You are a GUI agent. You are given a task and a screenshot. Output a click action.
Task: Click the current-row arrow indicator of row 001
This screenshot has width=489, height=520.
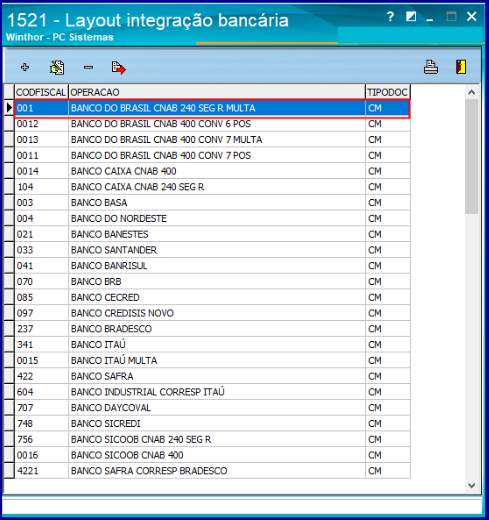pos(9,108)
